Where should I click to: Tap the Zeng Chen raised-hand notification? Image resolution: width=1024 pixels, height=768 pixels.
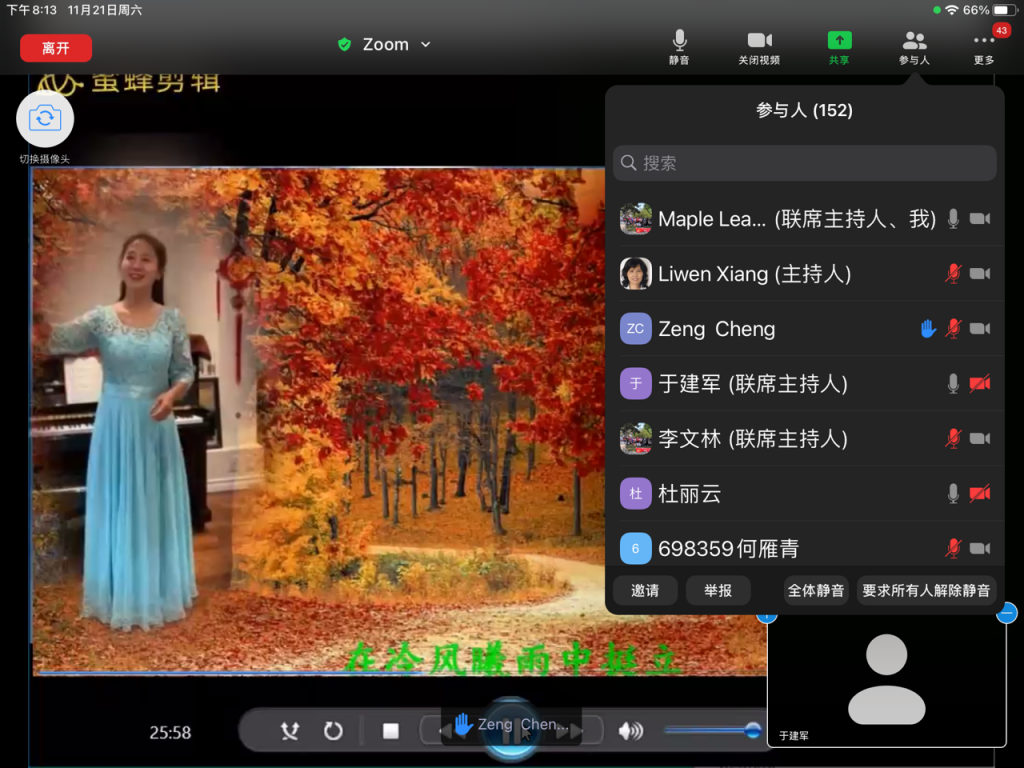tap(511, 725)
